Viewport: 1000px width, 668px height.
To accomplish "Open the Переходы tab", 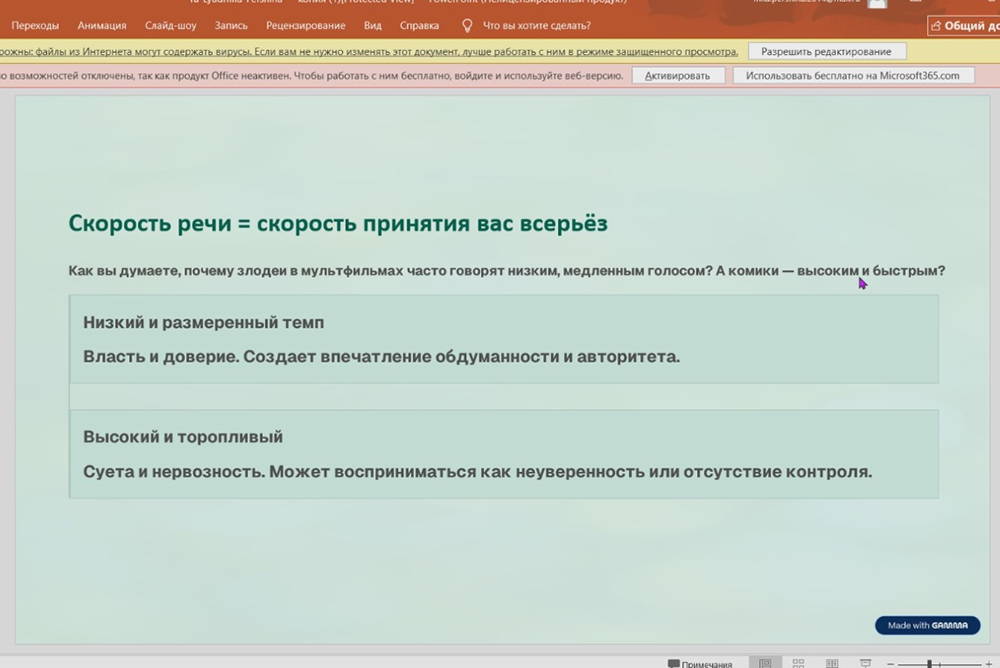I will pyautogui.click(x=35, y=26).
